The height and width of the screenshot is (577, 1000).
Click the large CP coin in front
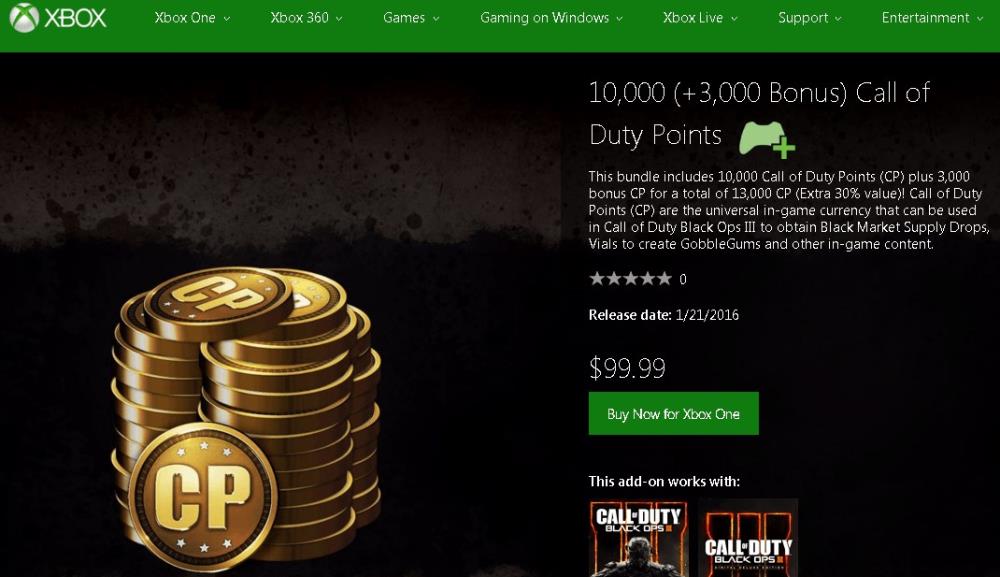tap(203, 497)
